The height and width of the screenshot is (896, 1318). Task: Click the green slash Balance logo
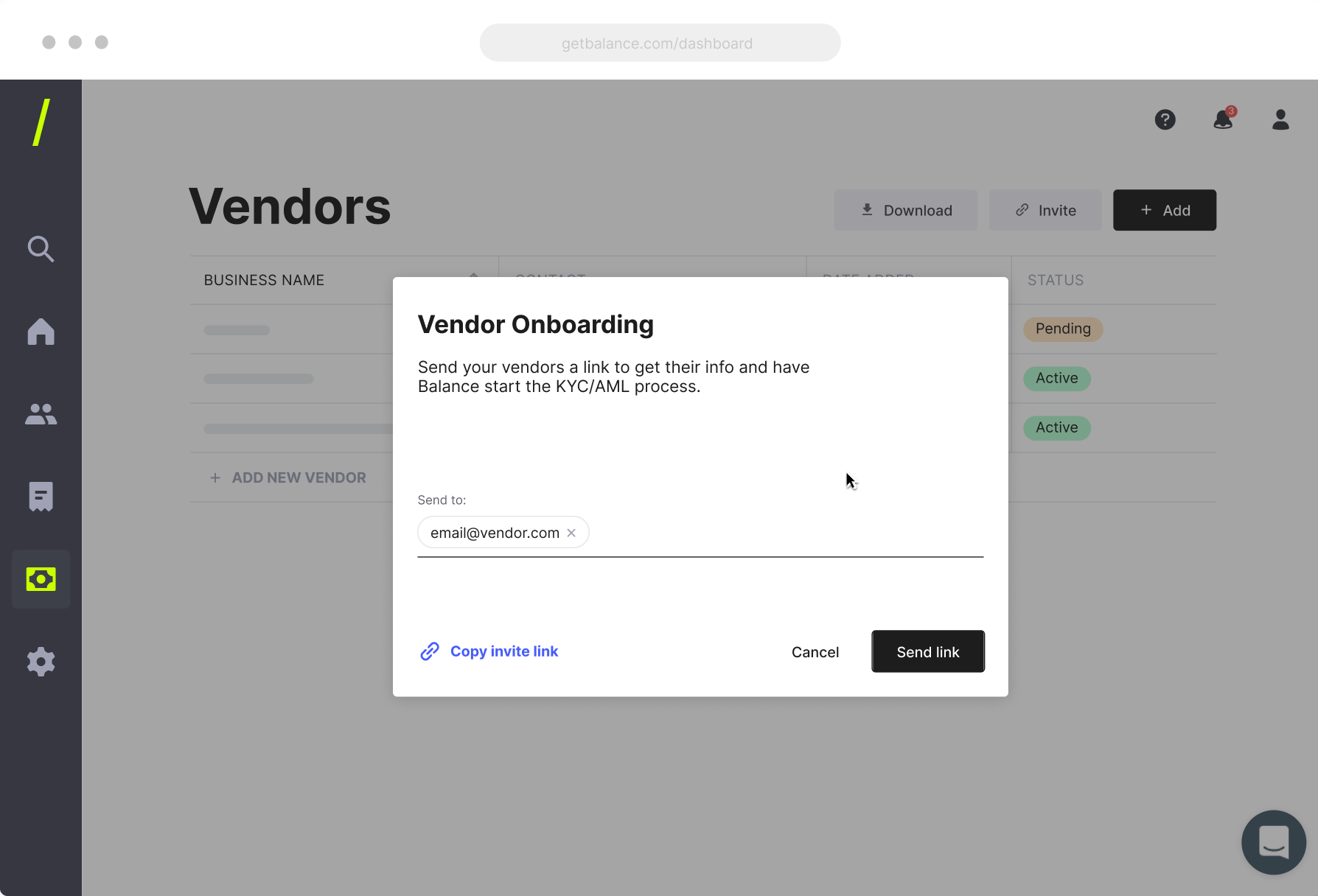click(41, 122)
